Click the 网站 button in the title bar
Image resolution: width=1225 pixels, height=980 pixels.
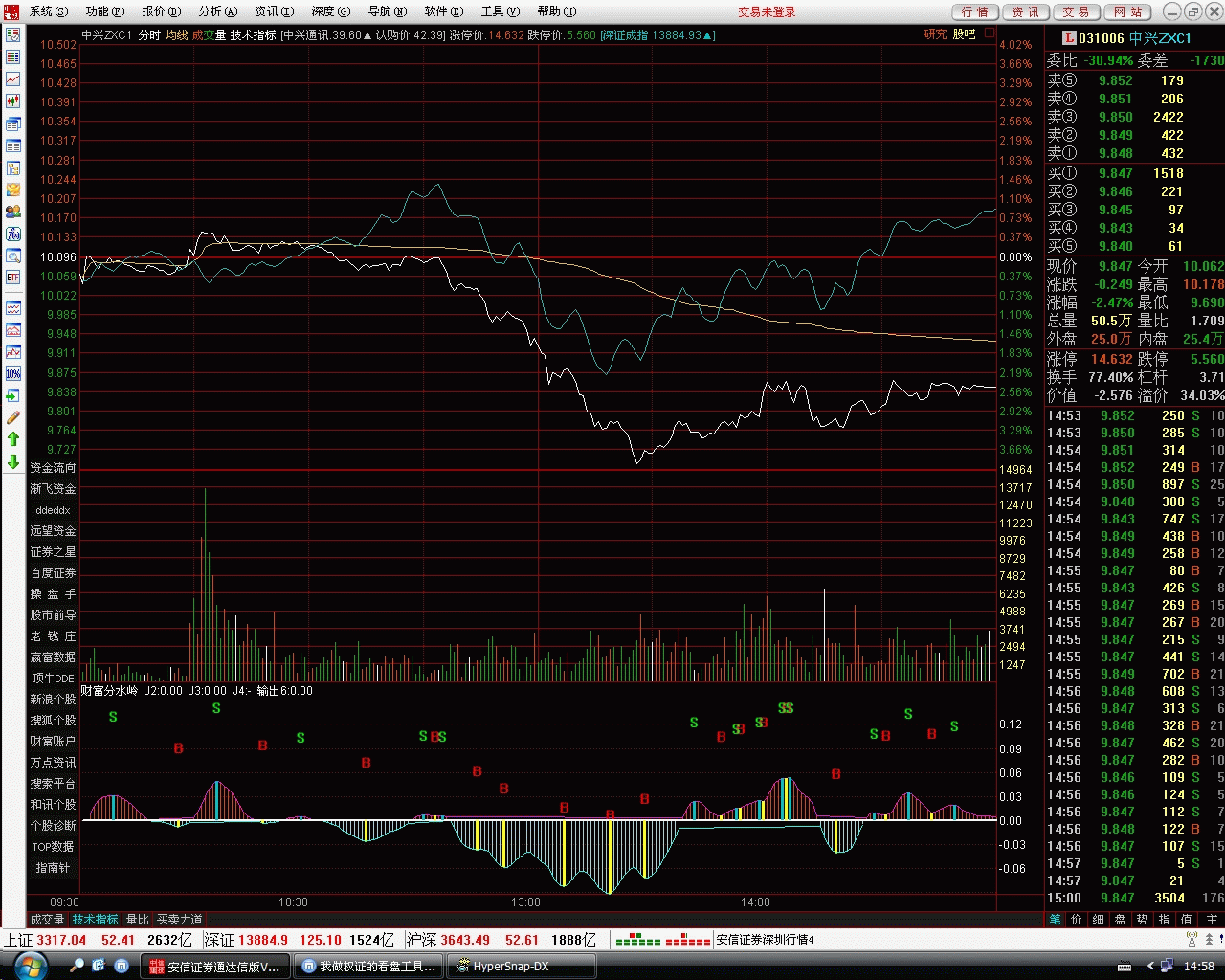1128,11
